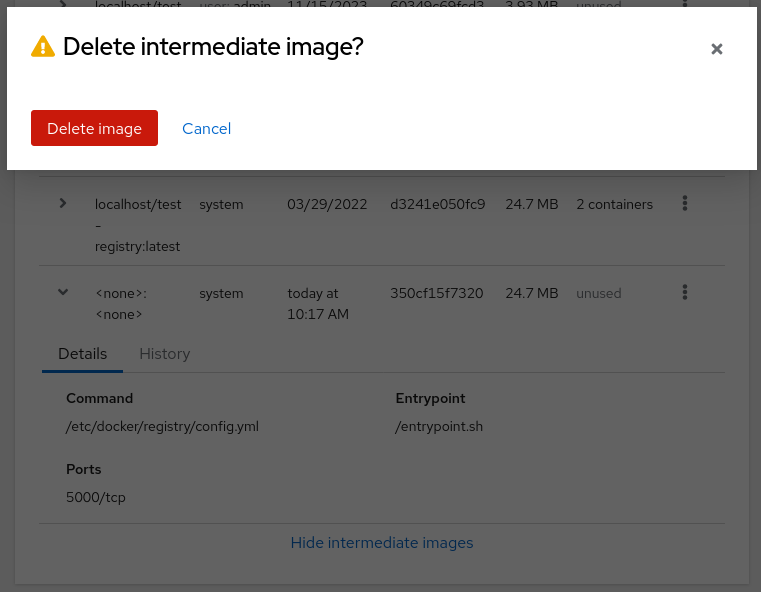761x592 pixels.
Task: Switch to the Details tab
Action: pos(82,354)
